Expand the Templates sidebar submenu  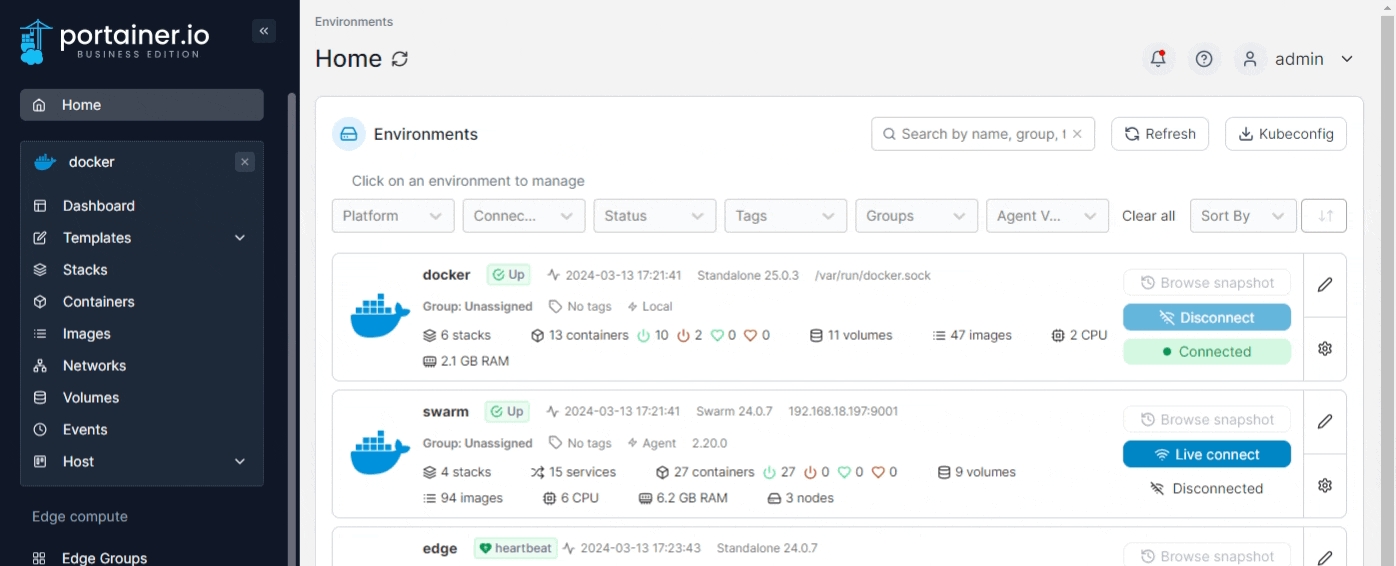[x=240, y=238]
